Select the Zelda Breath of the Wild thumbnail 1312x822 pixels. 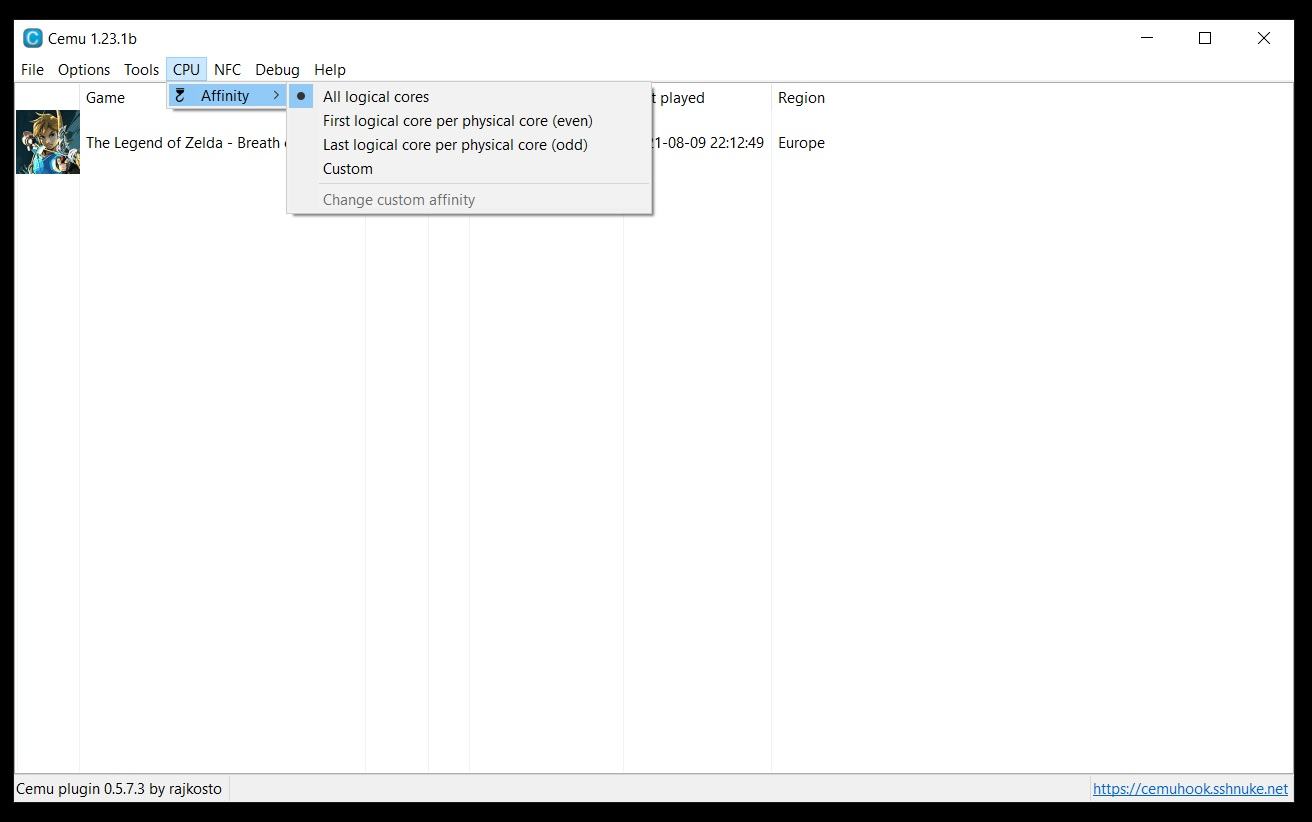pos(47,142)
